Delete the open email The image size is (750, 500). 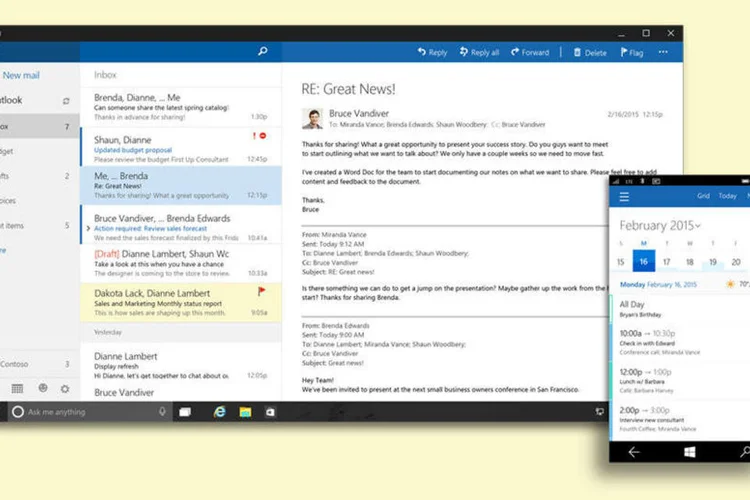pos(590,52)
